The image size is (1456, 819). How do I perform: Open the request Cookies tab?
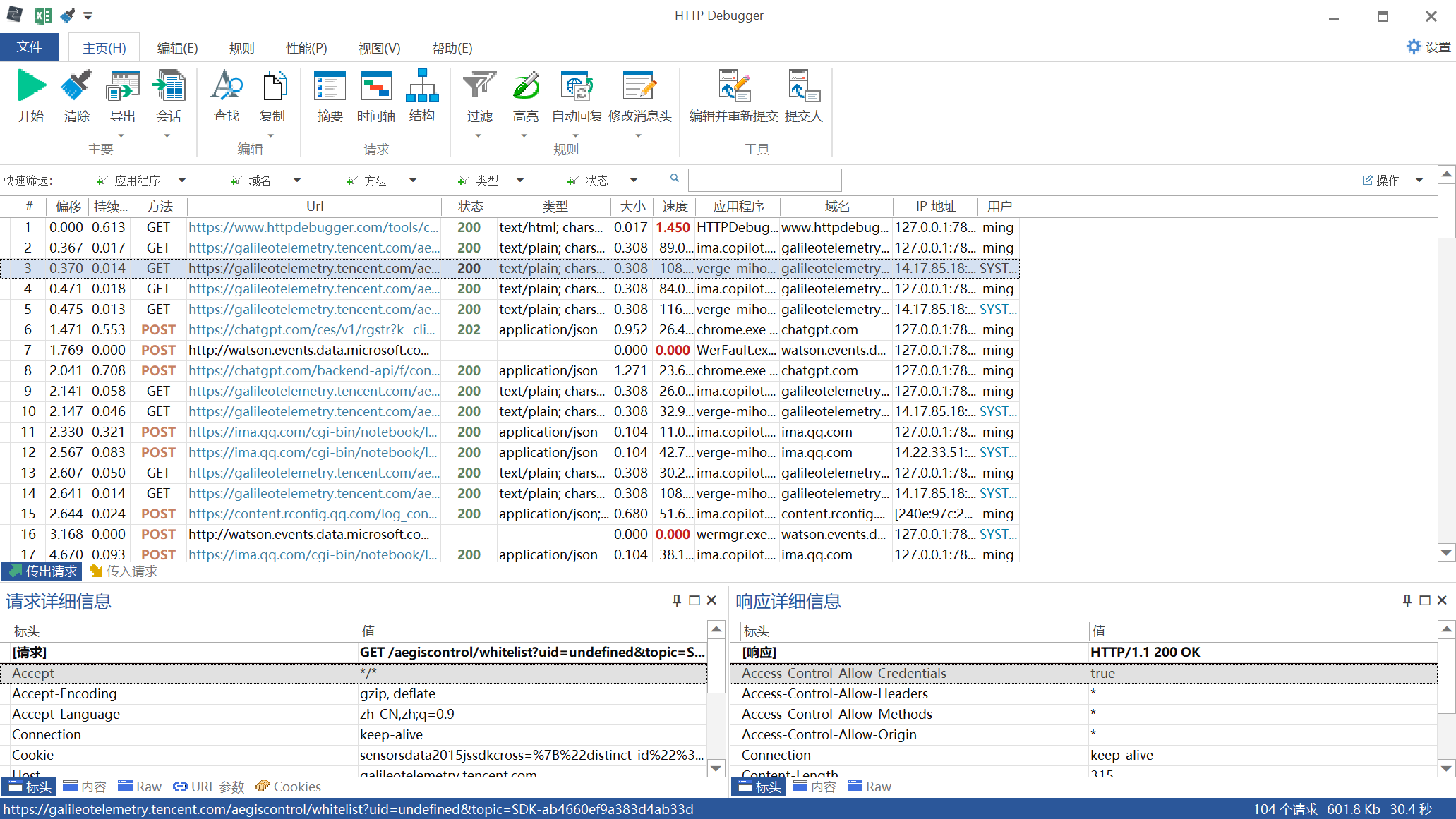[288, 787]
